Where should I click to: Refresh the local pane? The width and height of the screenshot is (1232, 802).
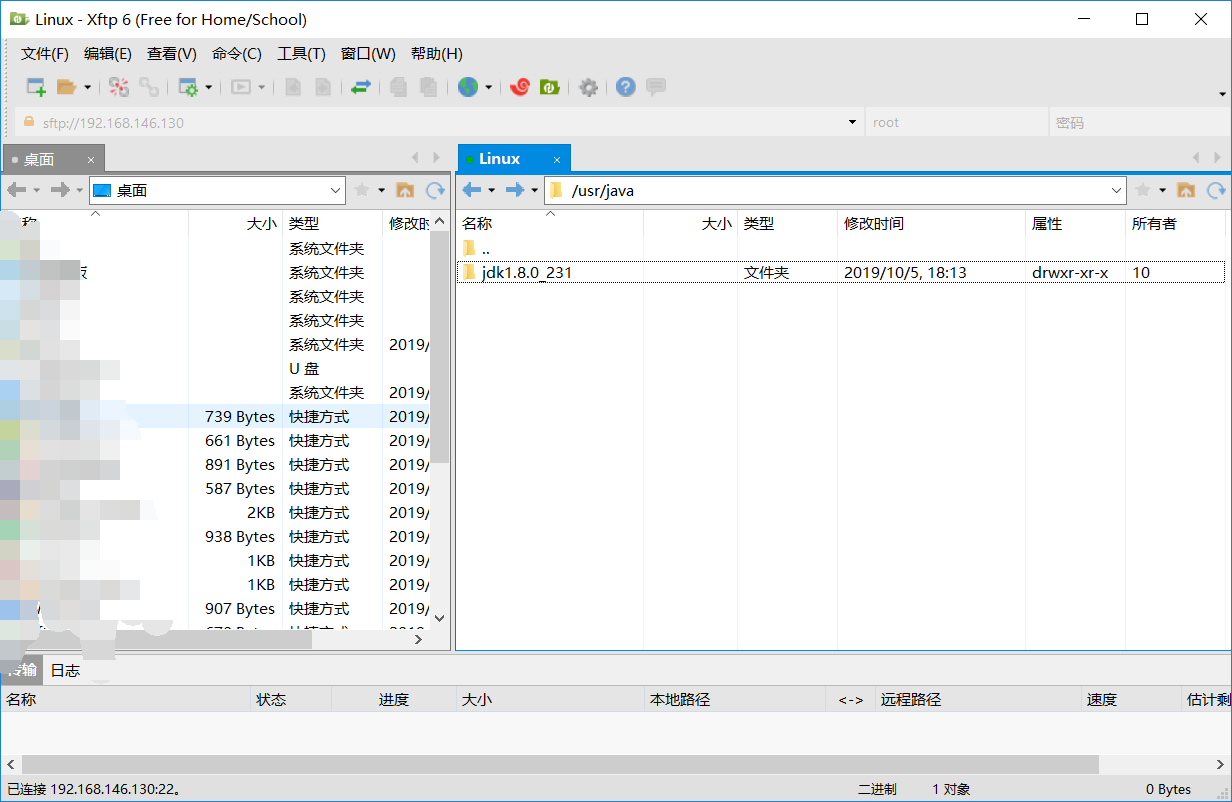[435, 190]
